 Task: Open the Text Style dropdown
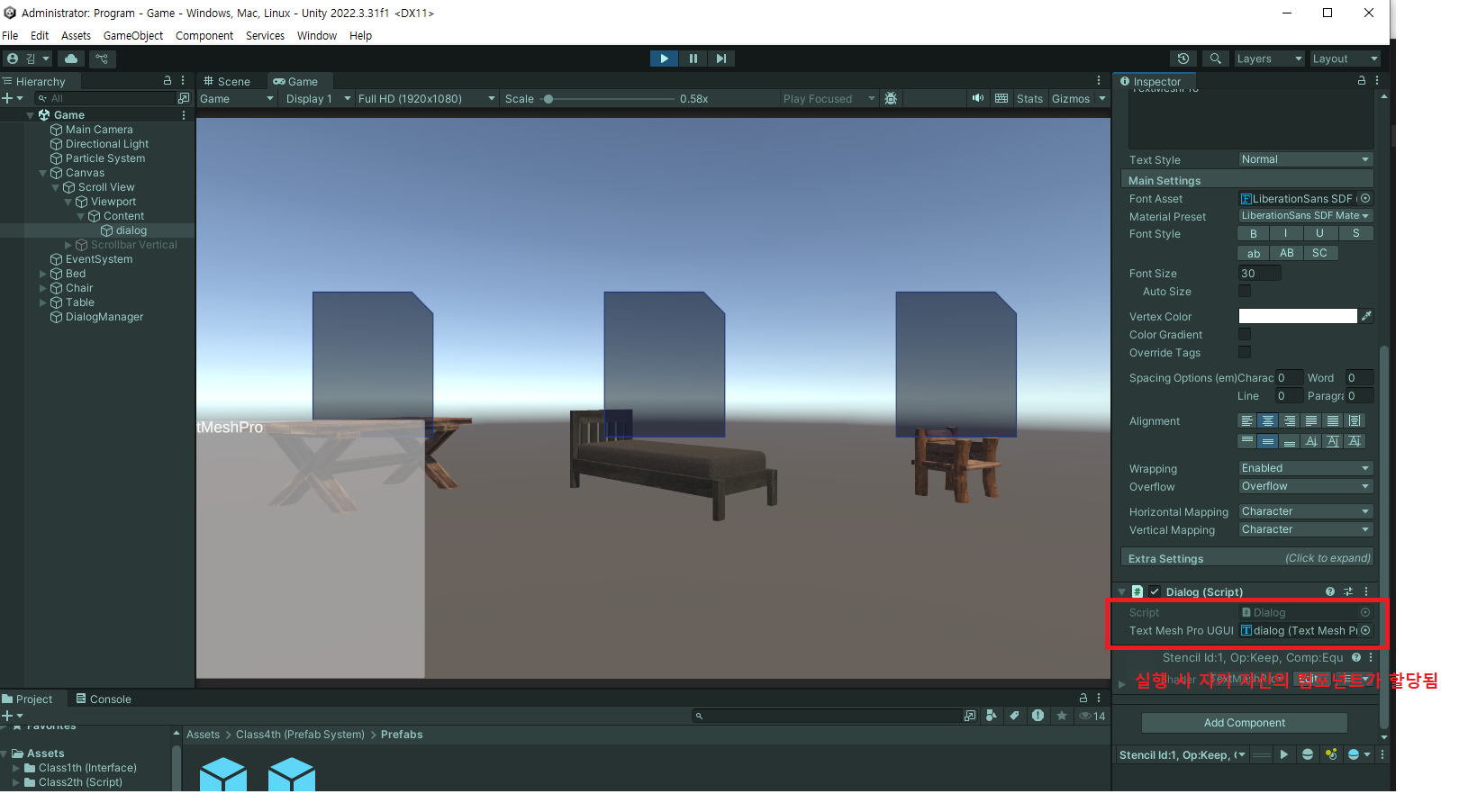click(x=1305, y=159)
